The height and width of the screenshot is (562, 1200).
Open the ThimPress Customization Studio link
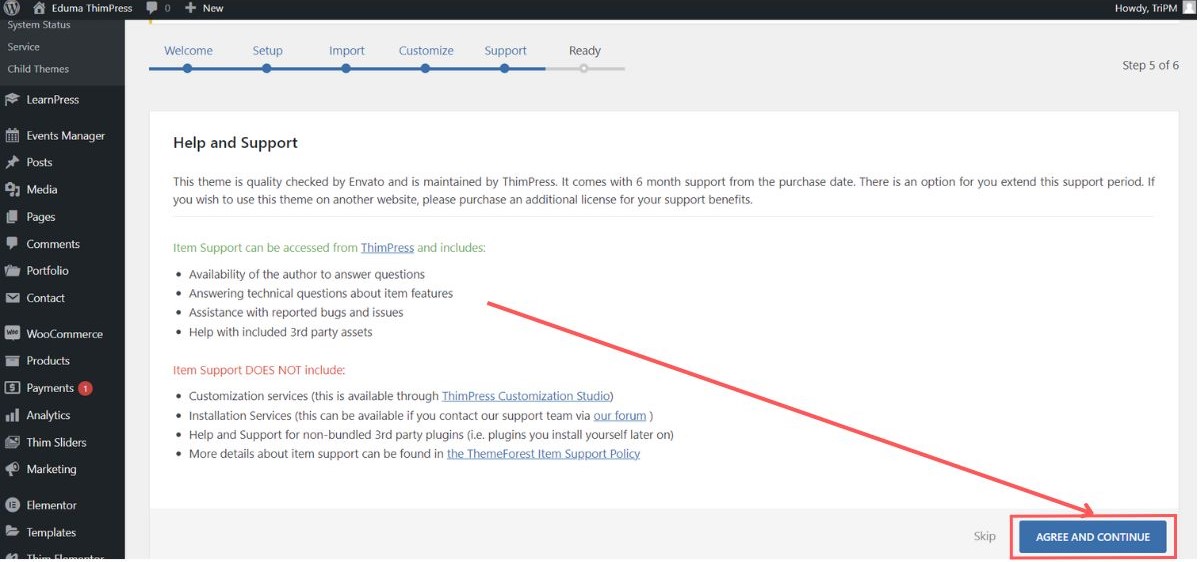pos(526,396)
